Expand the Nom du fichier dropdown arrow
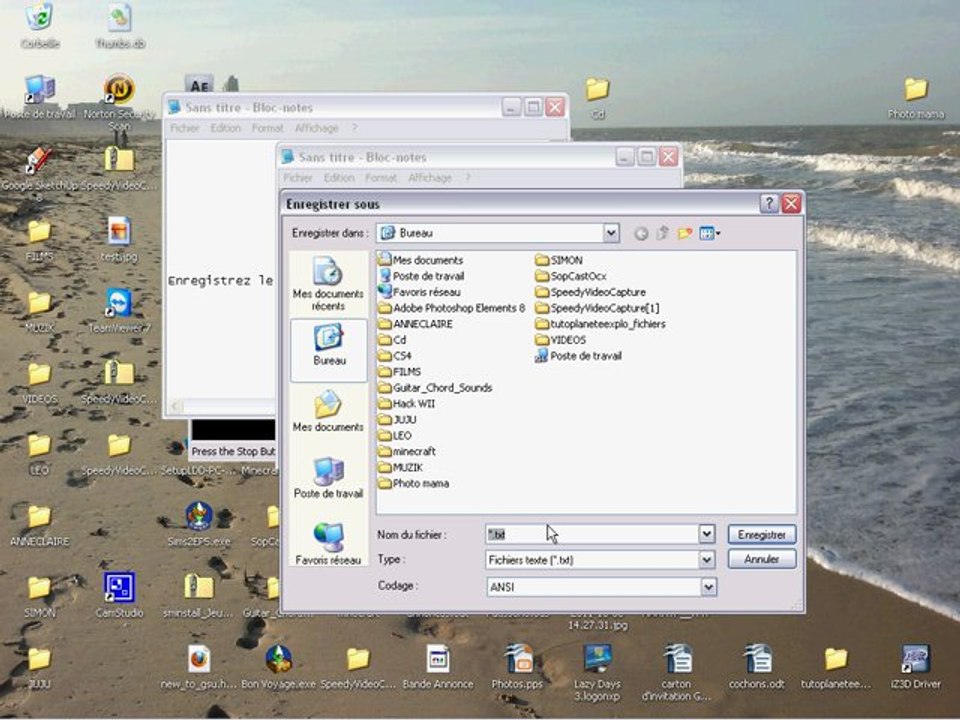 pos(707,534)
